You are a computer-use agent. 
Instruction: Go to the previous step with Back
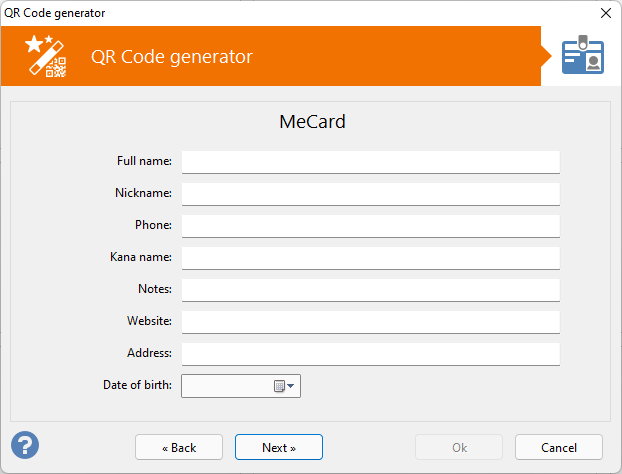[179, 447]
